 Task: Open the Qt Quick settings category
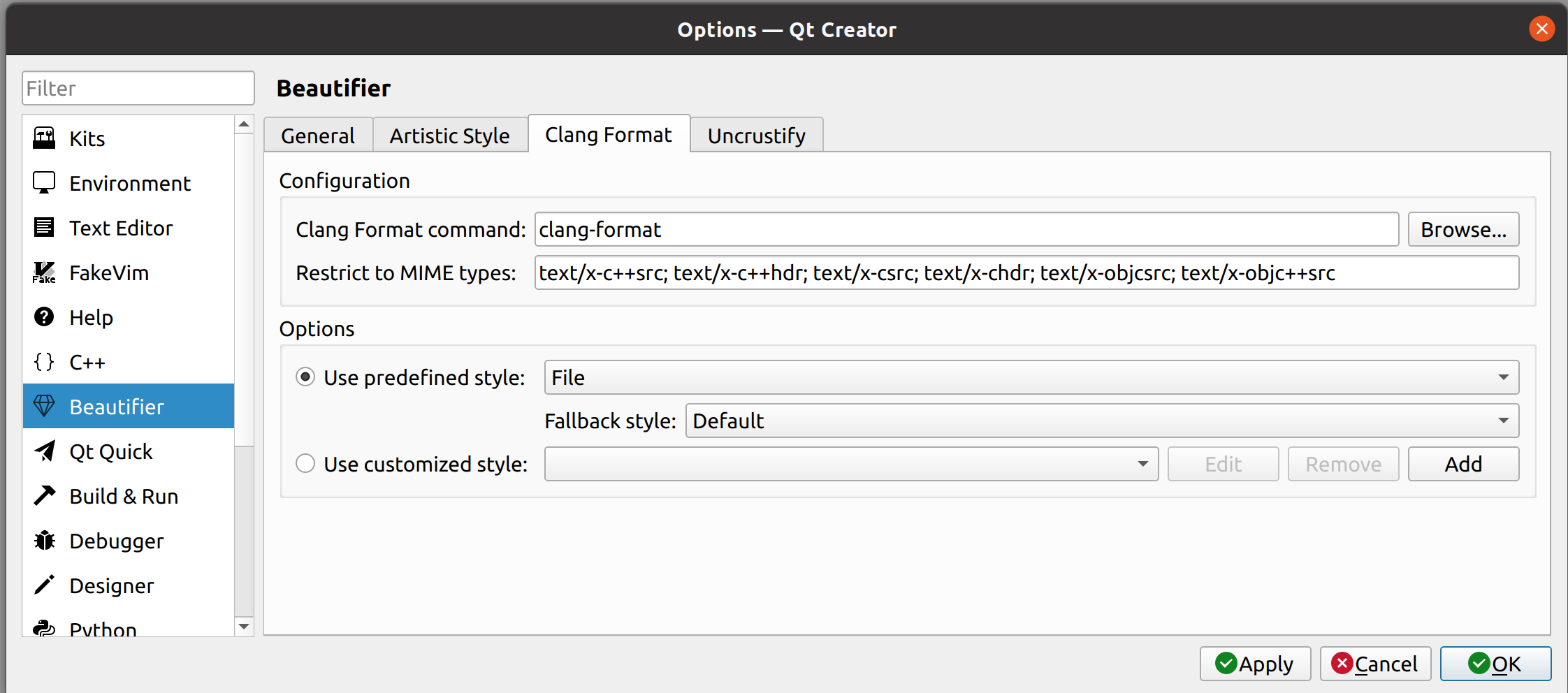[x=129, y=451]
